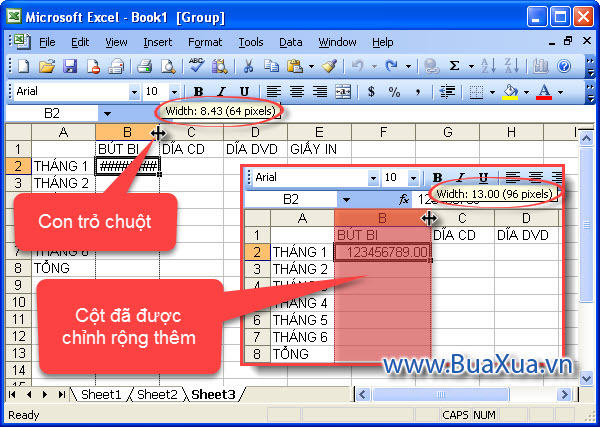Open the File menu
This screenshot has width=600, height=427.
47,42
